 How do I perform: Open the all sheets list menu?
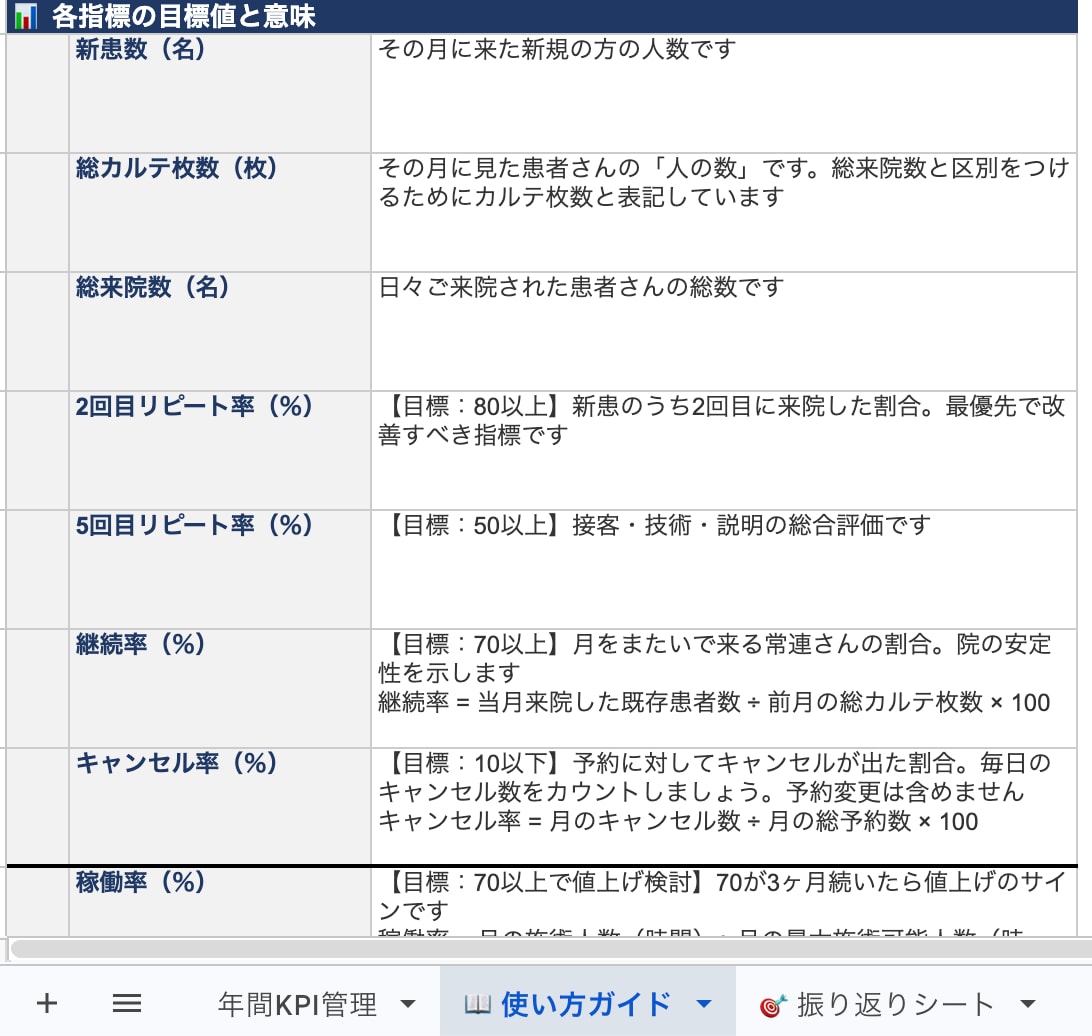click(127, 1003)
